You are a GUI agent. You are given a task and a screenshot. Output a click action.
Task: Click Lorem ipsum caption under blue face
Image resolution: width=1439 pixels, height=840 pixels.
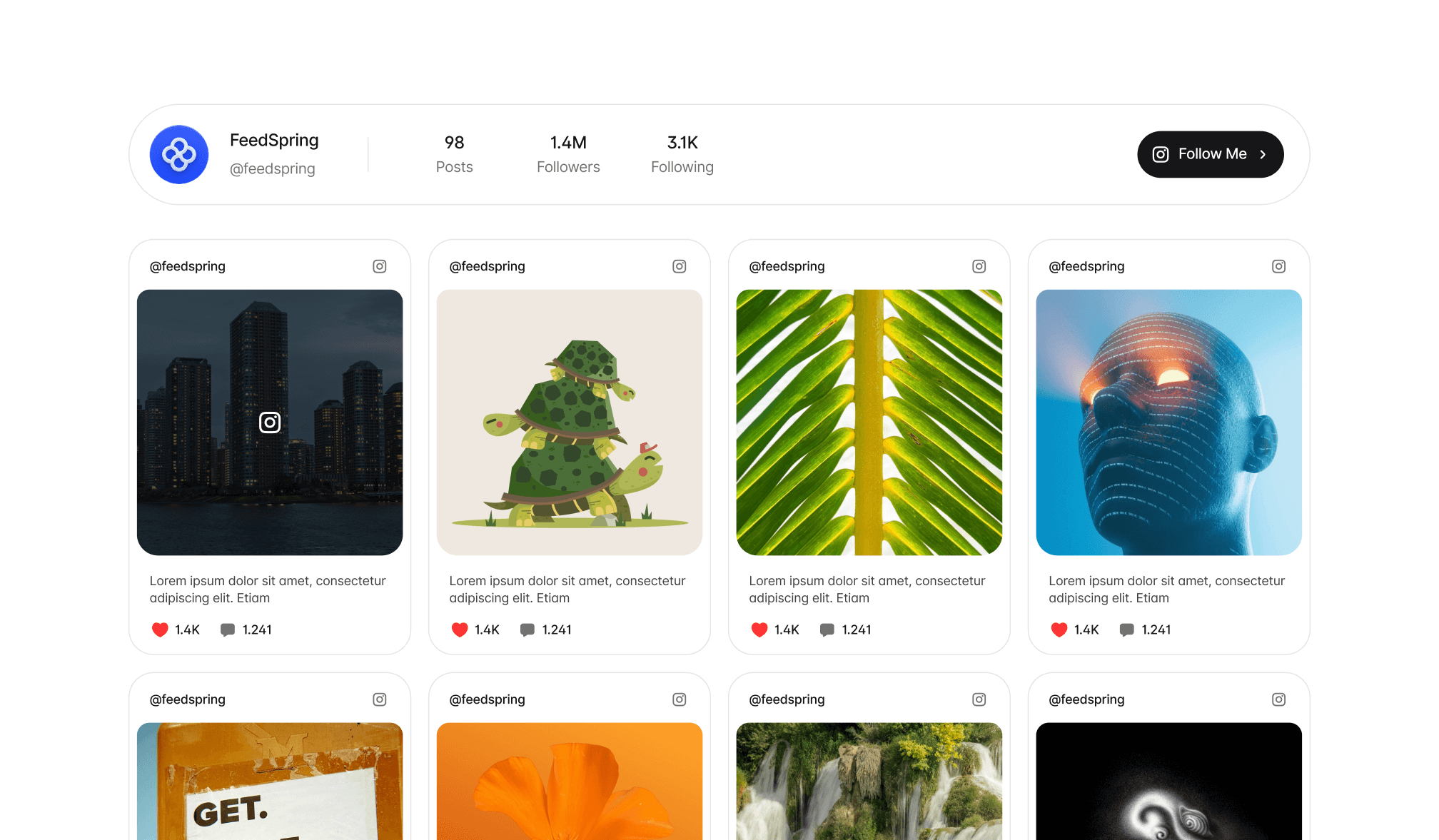coord(1167,589)
